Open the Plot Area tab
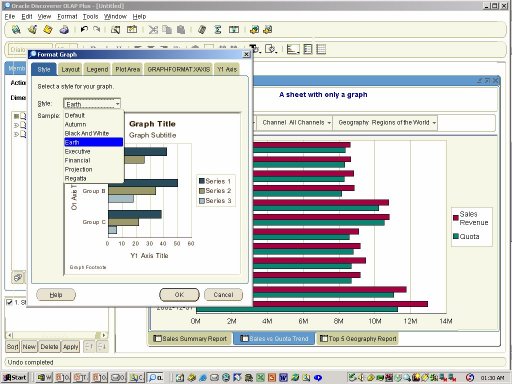The image size is (512, 384). coord(128,69)
